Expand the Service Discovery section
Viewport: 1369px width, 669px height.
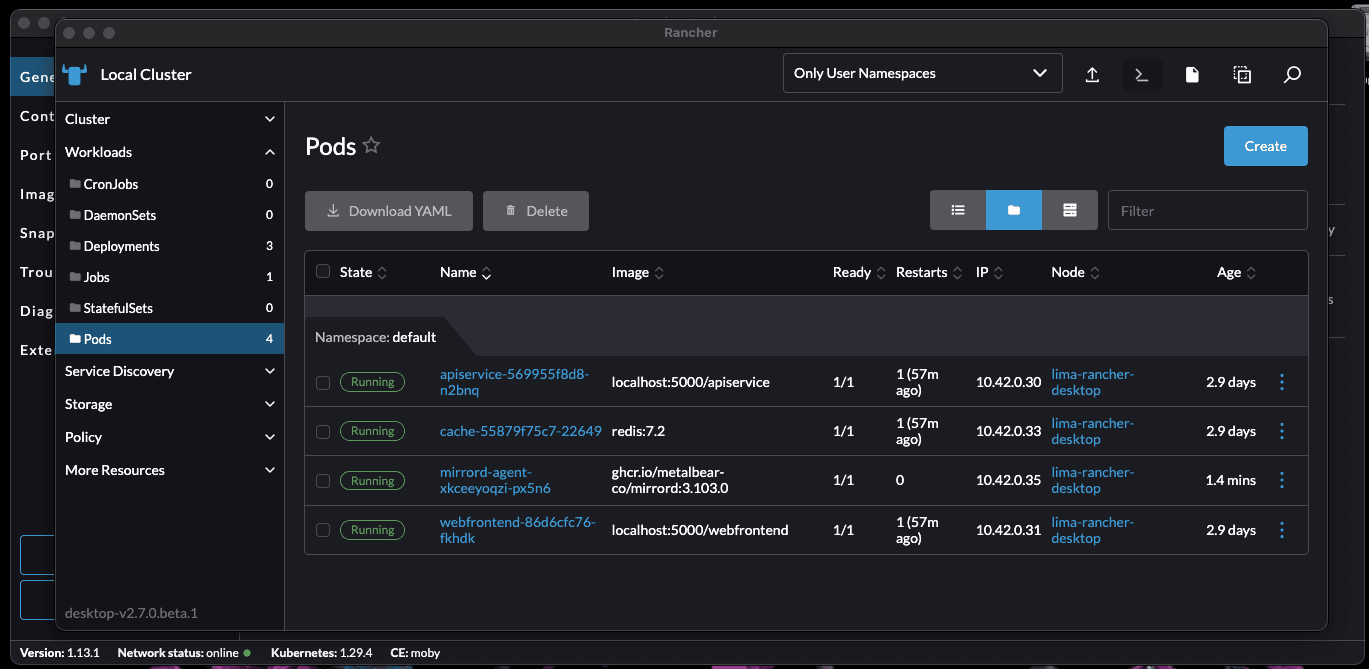[x=170, y=371]
